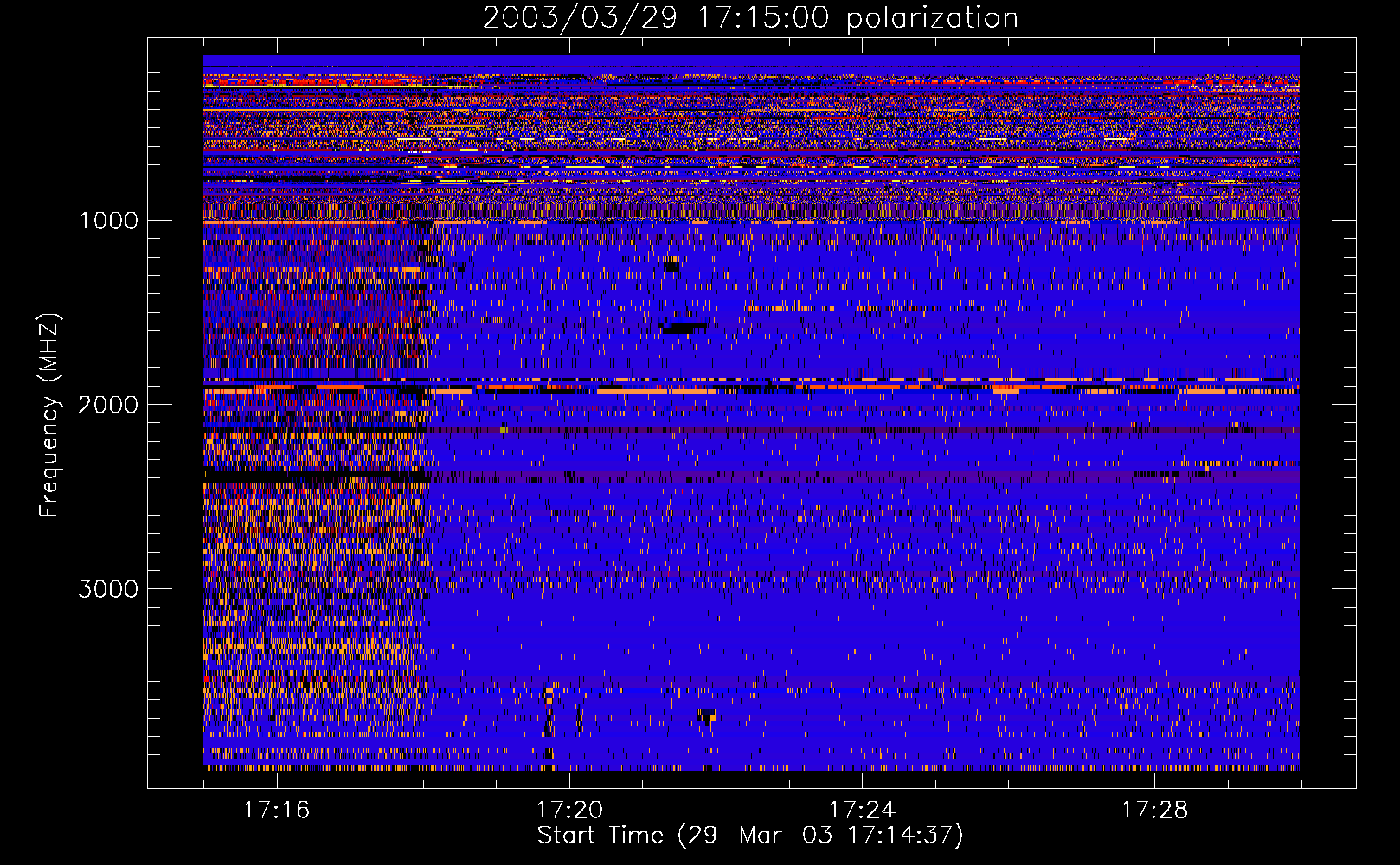Click the plot title '2003/03/29 17:15:00 polarization'
This screenshot has width=1400, height=865.
(x=750, y=18)
